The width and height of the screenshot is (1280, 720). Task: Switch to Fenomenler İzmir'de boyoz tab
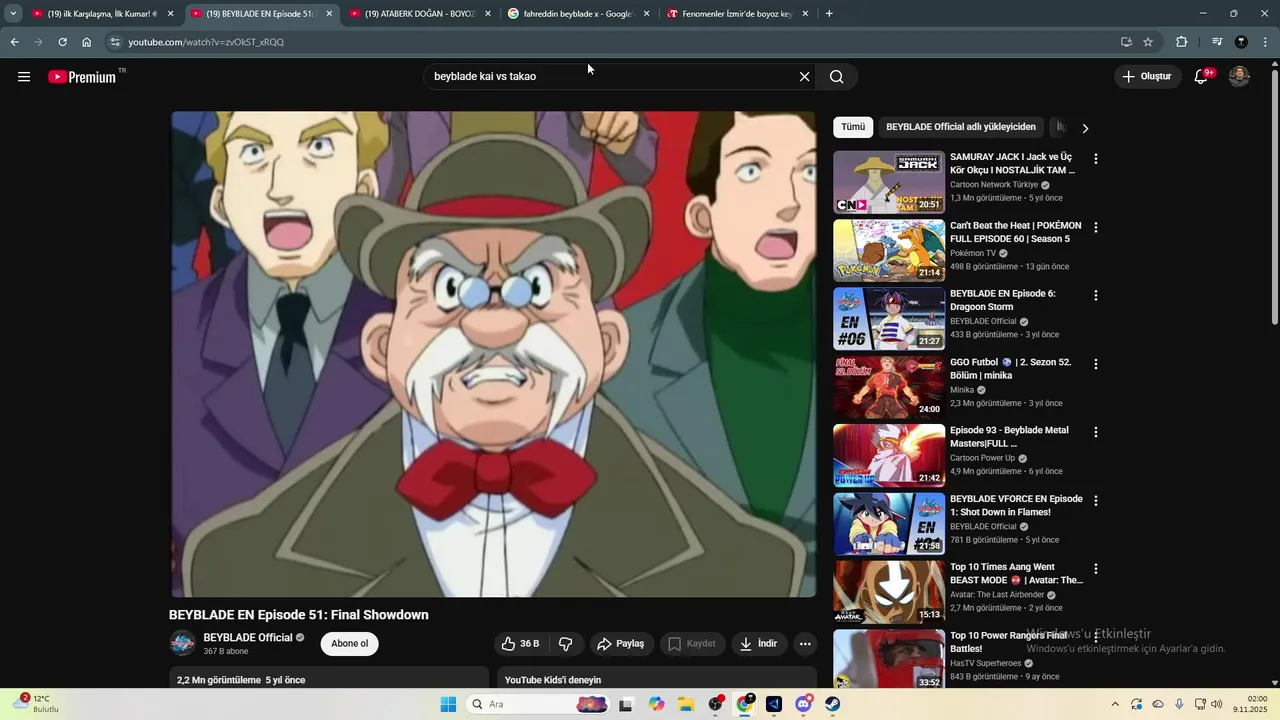coord(737,14)
